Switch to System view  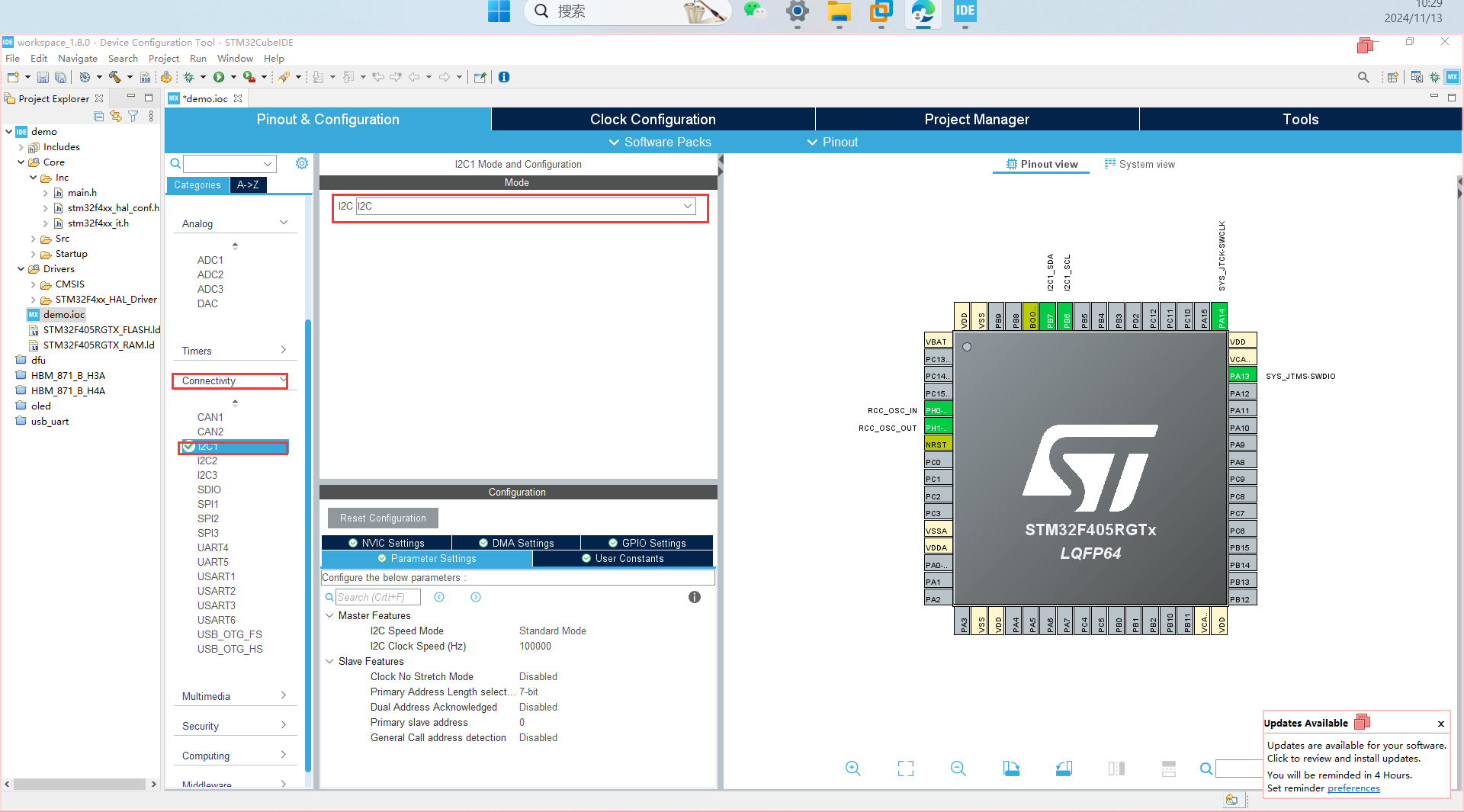[x=1140, y=164]
